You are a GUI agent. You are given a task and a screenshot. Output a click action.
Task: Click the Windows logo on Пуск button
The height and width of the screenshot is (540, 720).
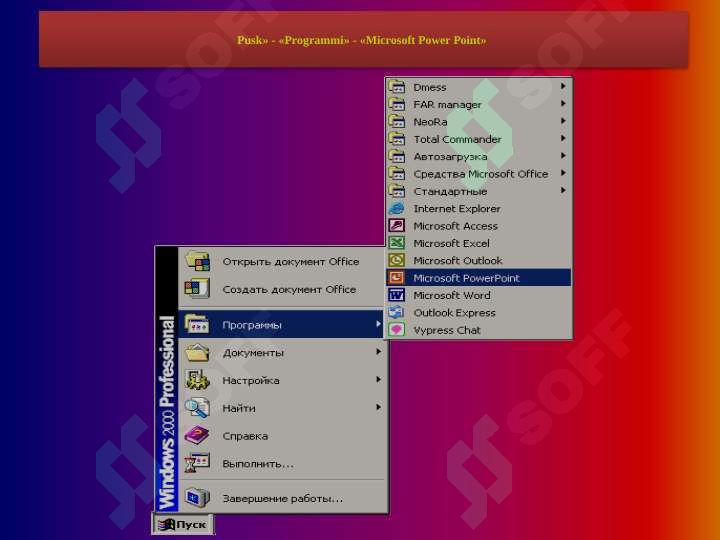[x=166, y=525]
